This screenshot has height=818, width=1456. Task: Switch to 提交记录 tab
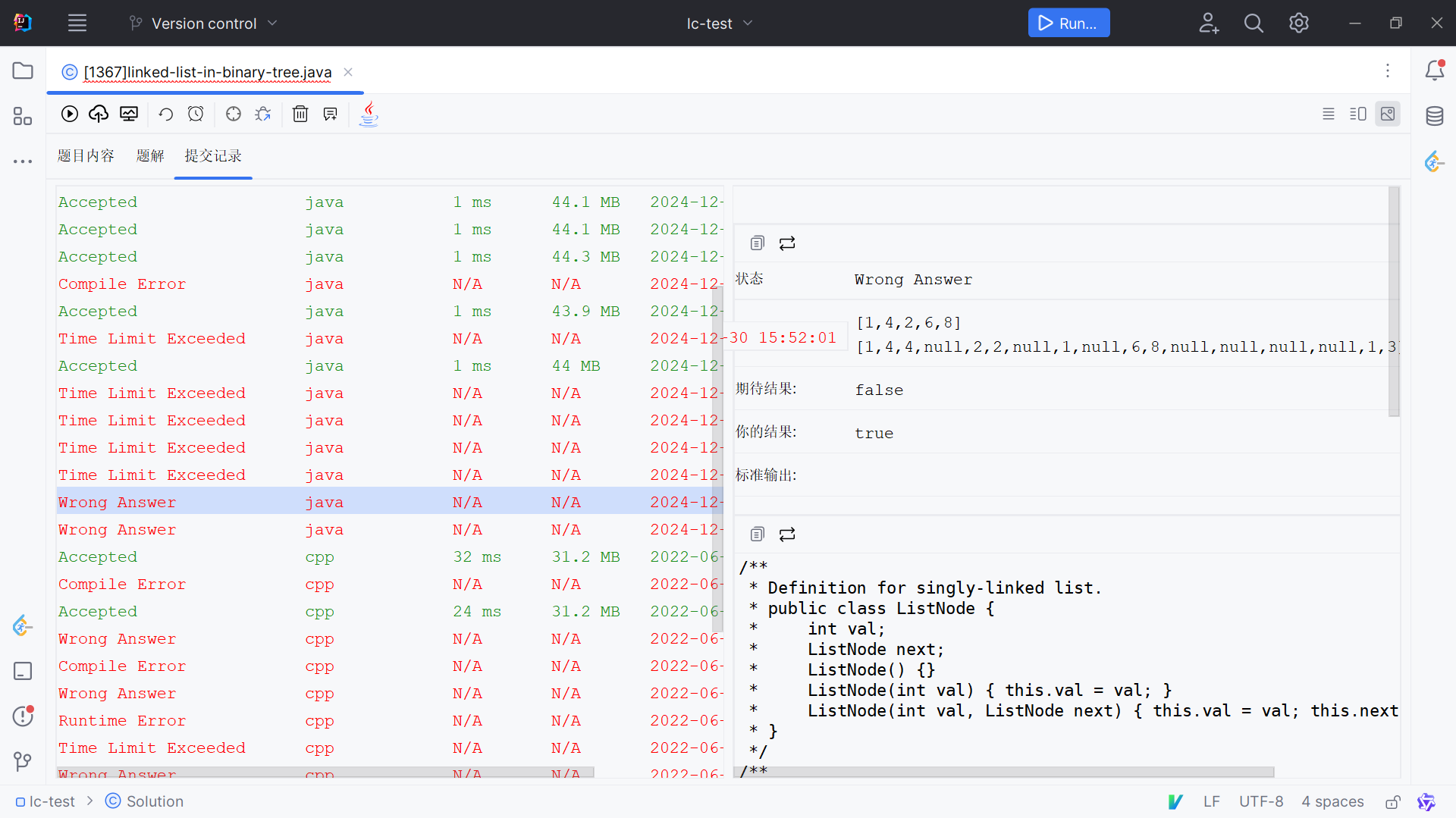click(213, 155)
